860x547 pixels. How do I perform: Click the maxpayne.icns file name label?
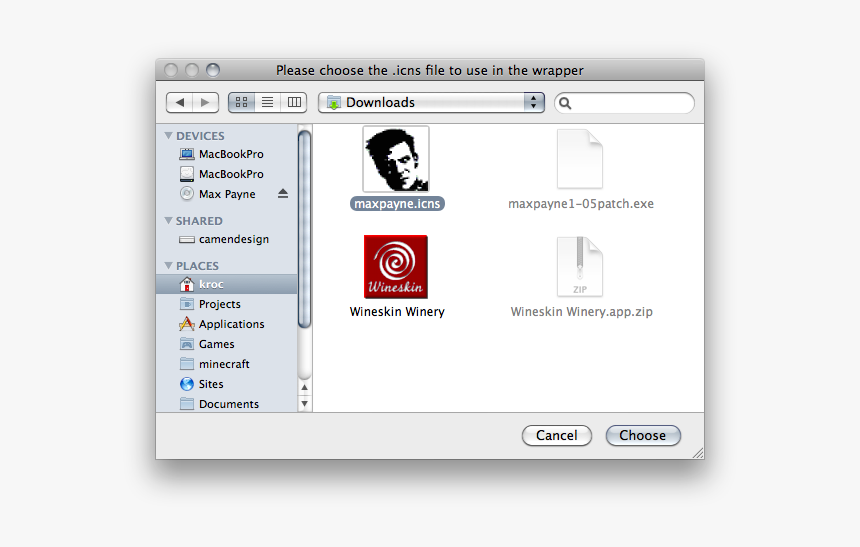tap(397, 204)
